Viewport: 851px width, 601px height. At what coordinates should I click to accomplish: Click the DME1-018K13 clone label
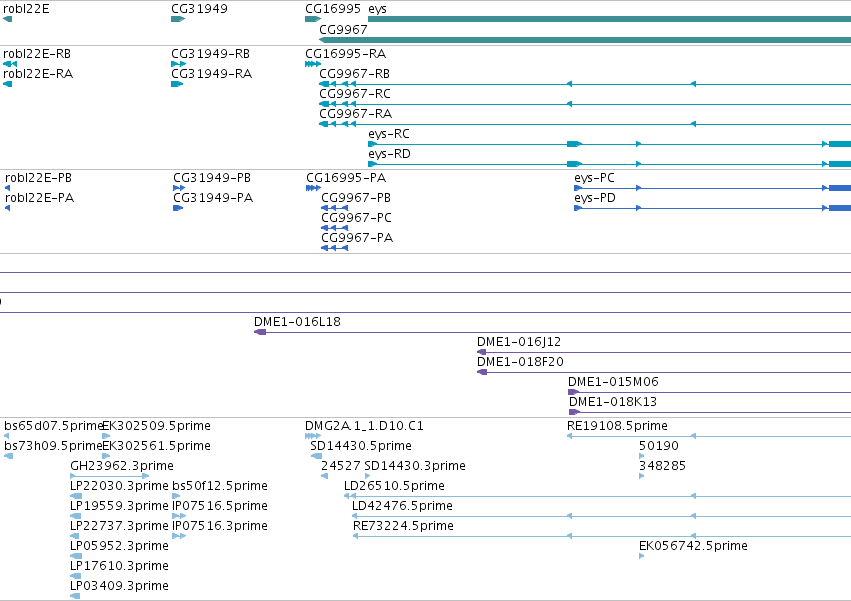(613, 402)
